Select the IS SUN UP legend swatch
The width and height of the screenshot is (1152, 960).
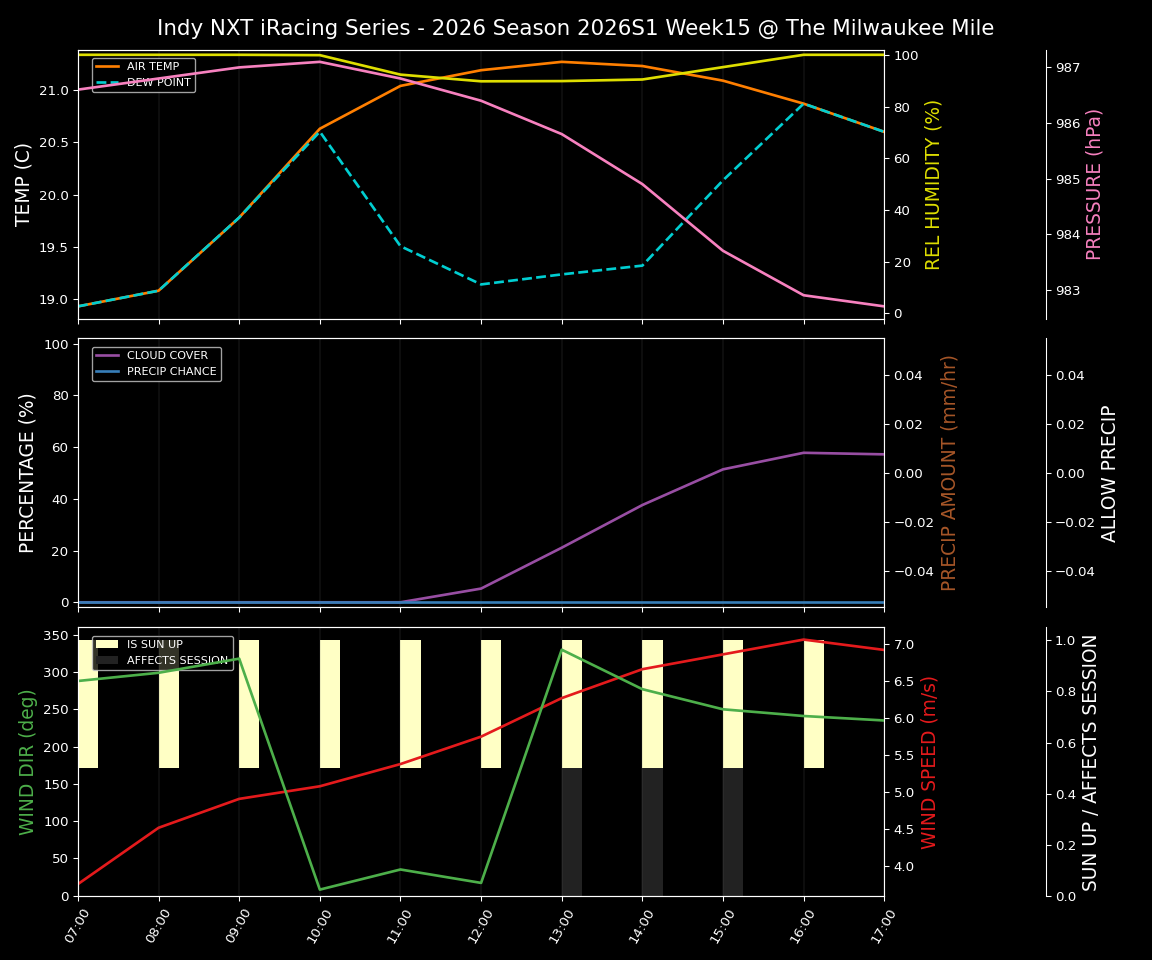click(107, 643)
